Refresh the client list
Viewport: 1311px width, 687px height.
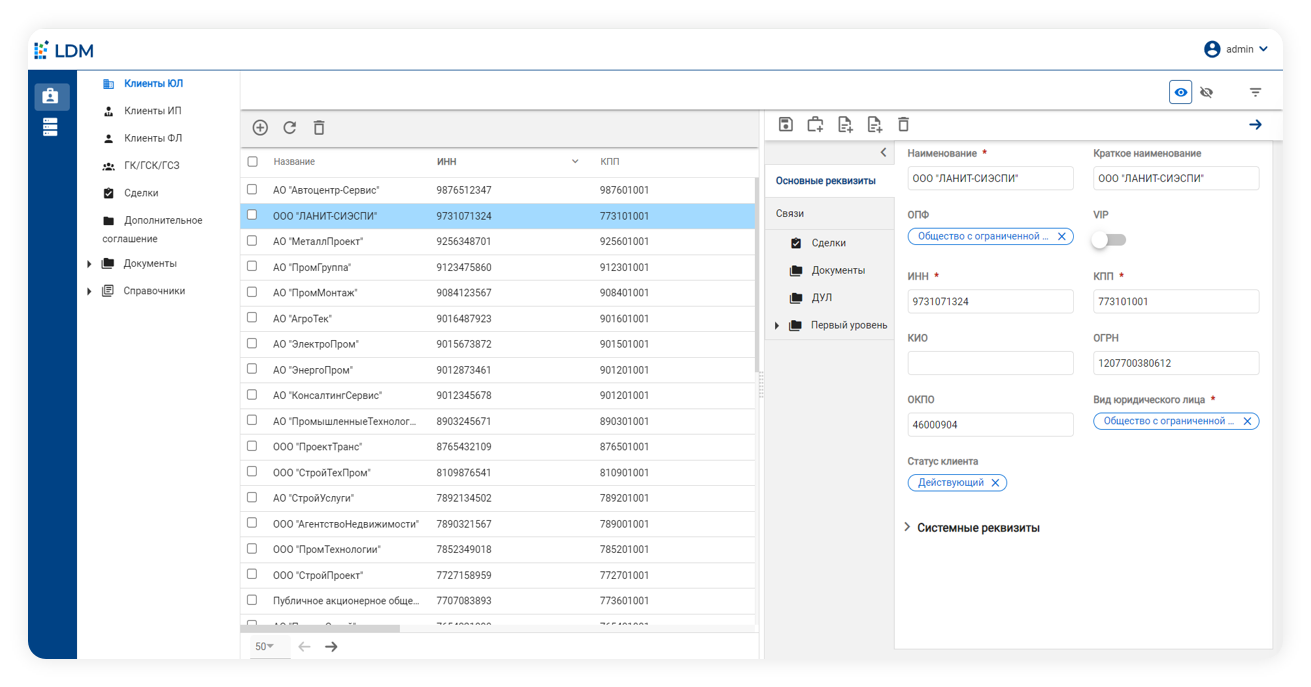click(289, 128)
